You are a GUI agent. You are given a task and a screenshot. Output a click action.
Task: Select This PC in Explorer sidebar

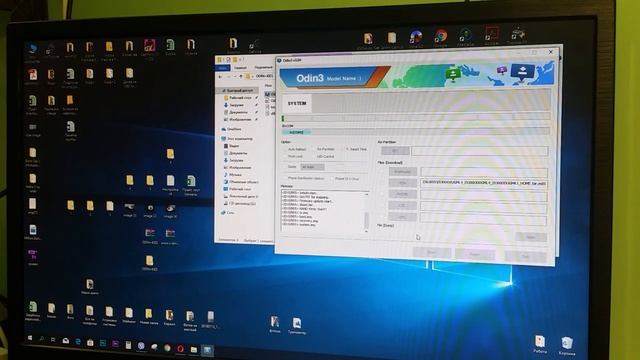(x=237, y=139)
